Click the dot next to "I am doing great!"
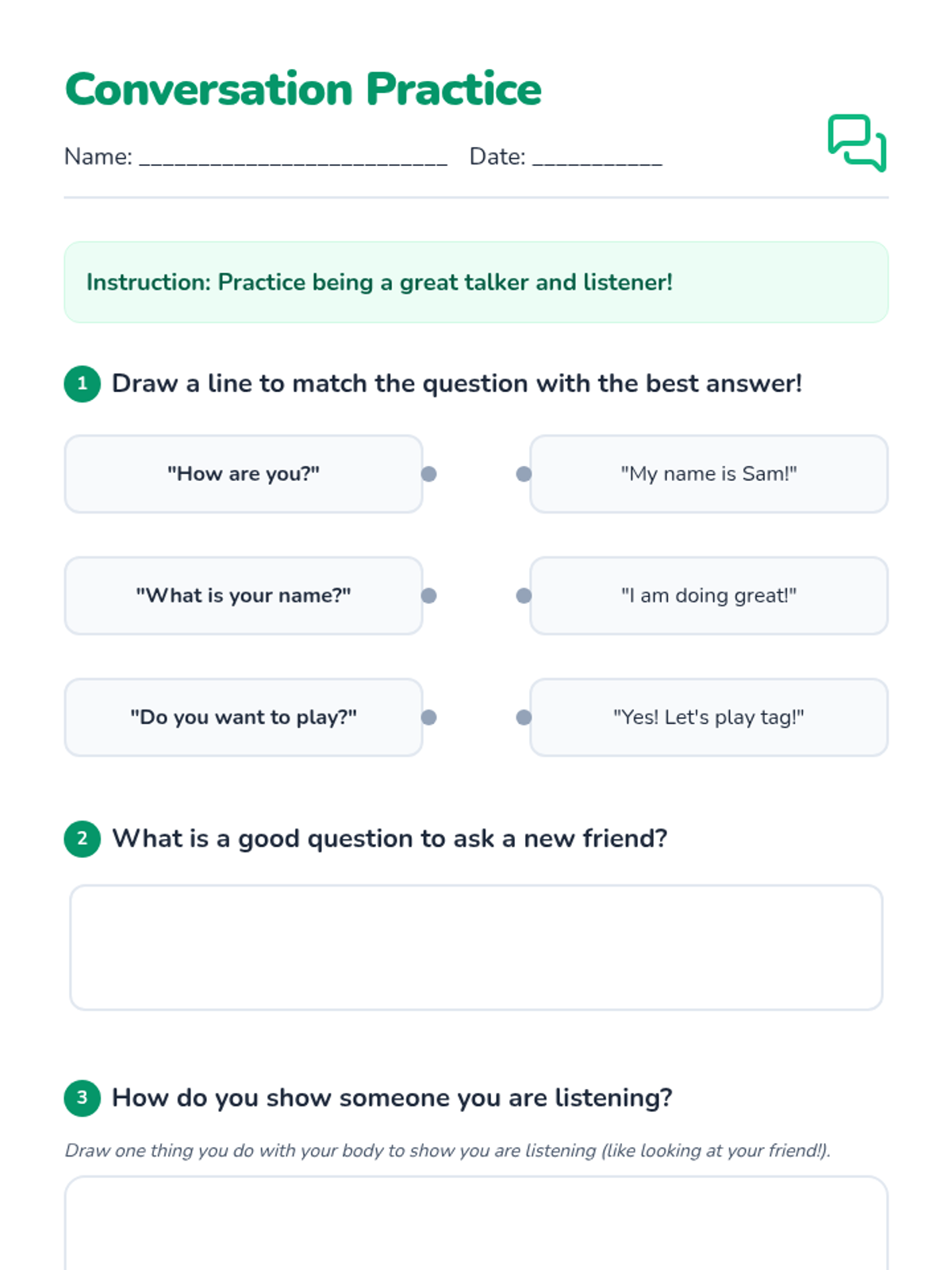Screen dimensions: 952x1270 tap(524, 595)
